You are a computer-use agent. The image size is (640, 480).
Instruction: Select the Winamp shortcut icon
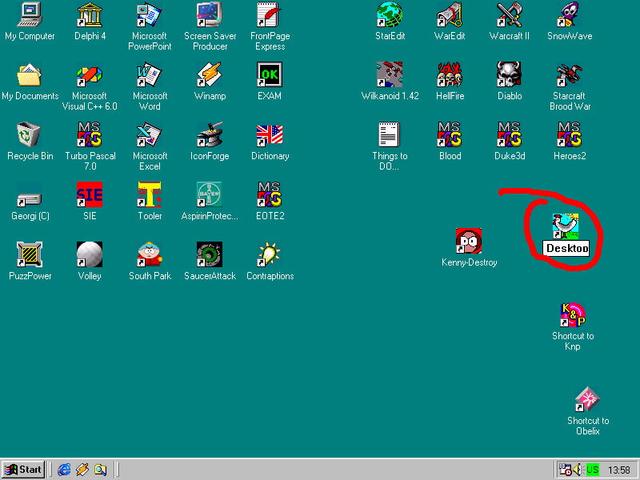click(209, 74)
